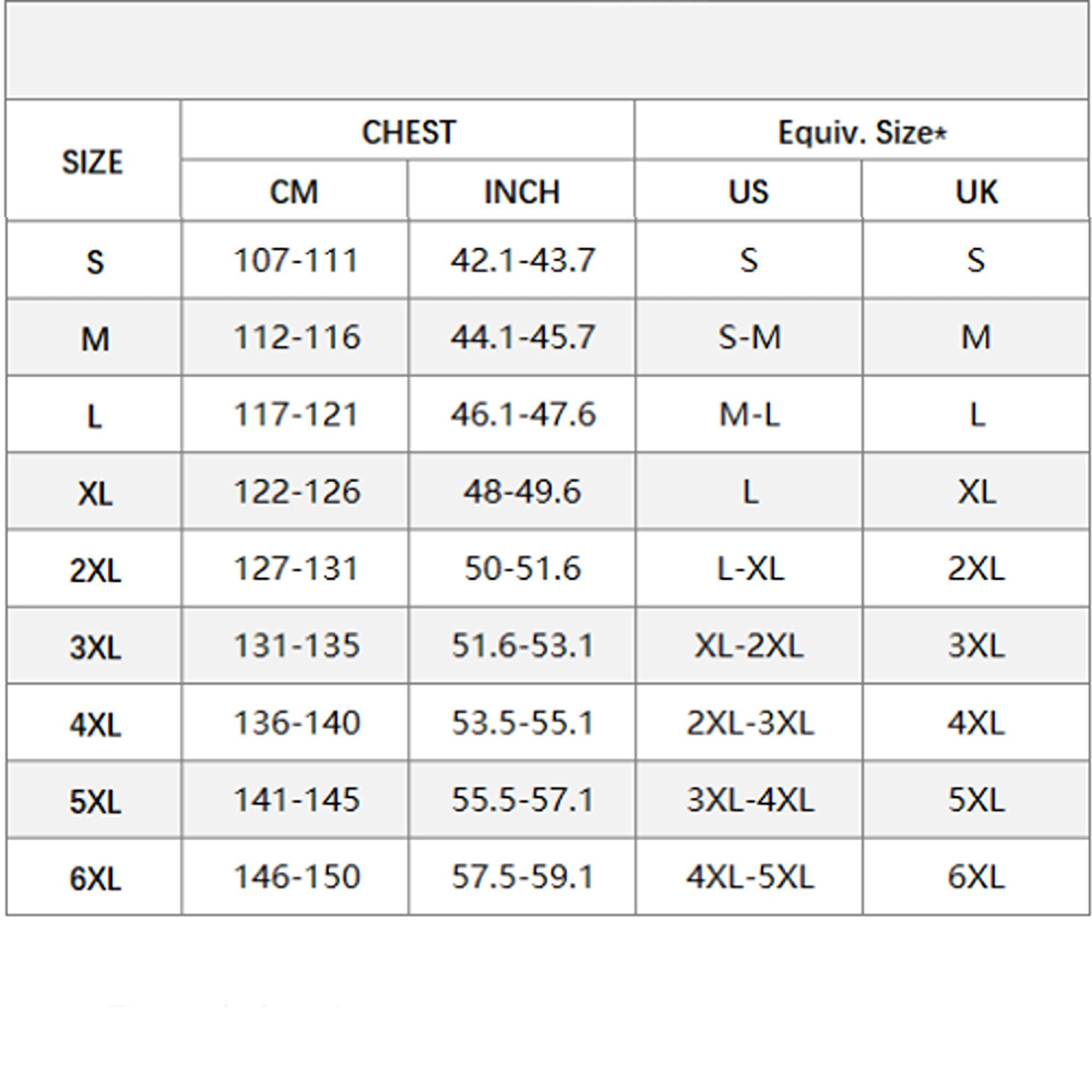
Task: Click the 48-49.6 inch value
Action: [x=521, y=491]
